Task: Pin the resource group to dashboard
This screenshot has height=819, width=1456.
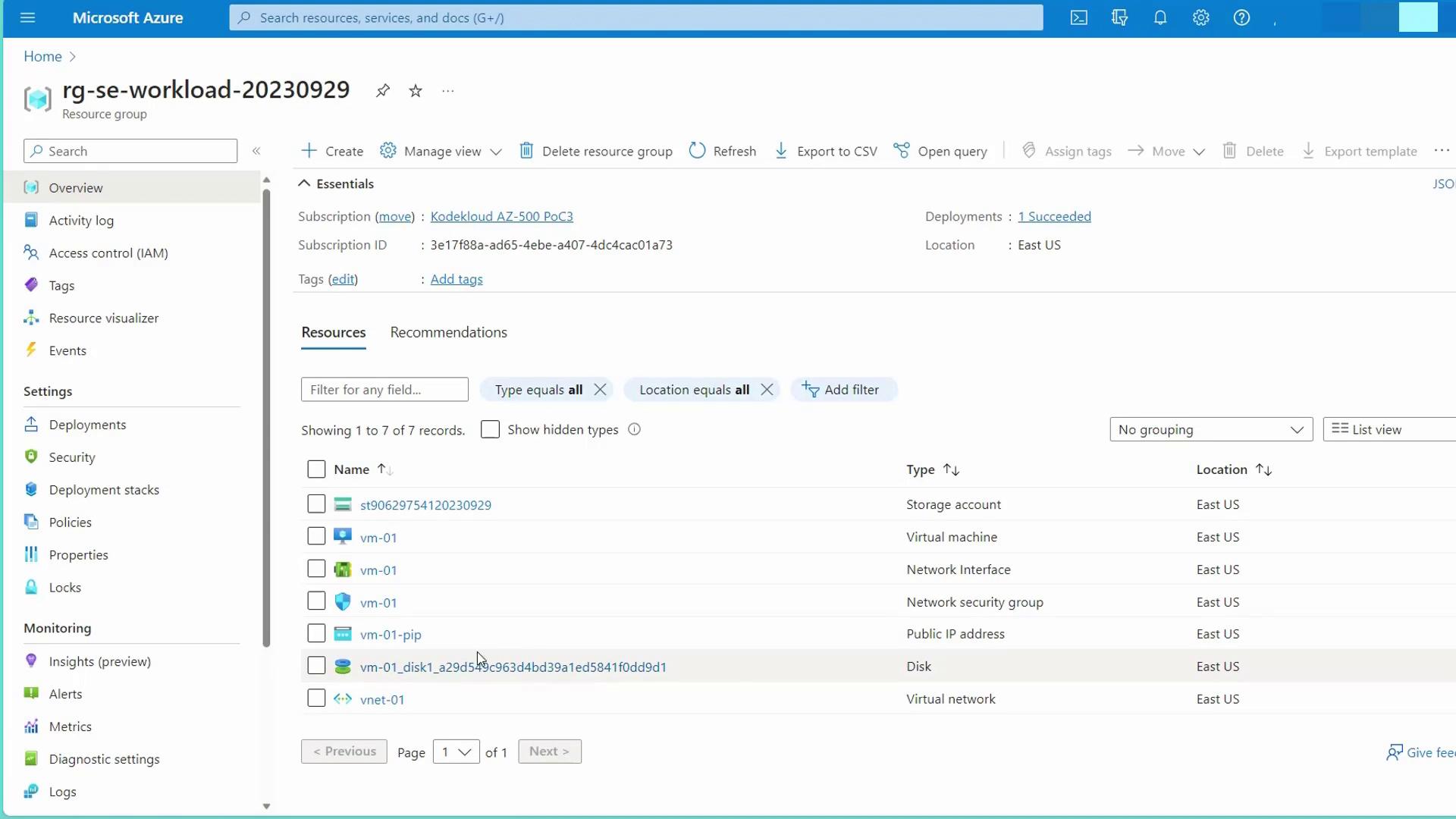Action: pos(383,91)
